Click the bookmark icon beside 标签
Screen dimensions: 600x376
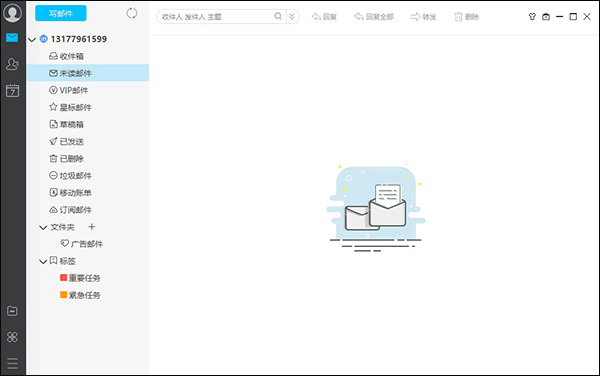(x=54, y=260)
